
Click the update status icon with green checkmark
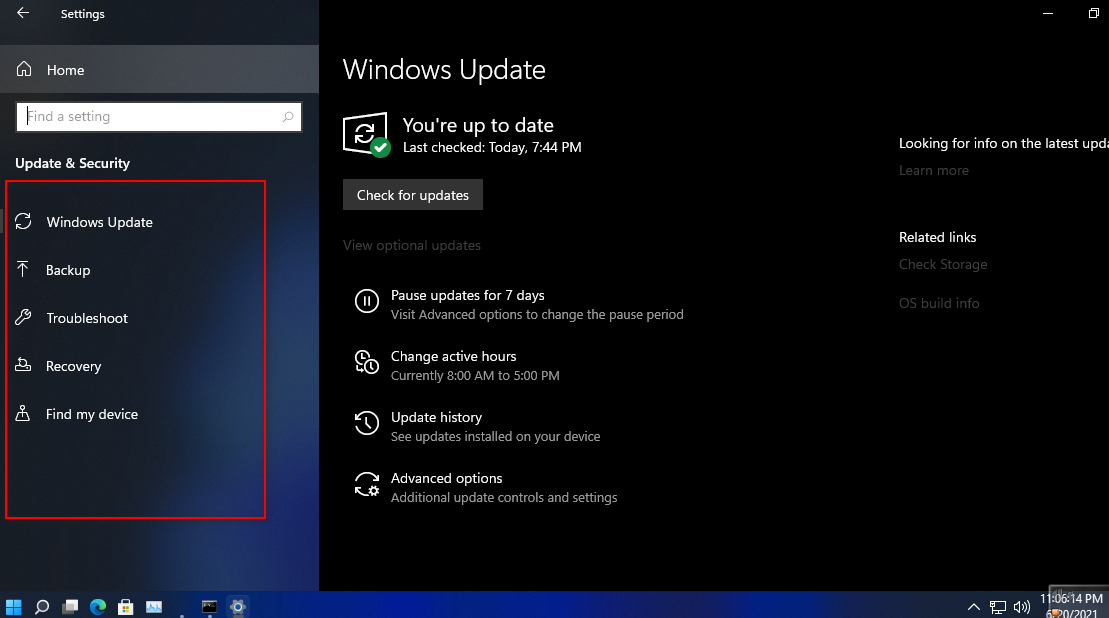click(366, 134)
